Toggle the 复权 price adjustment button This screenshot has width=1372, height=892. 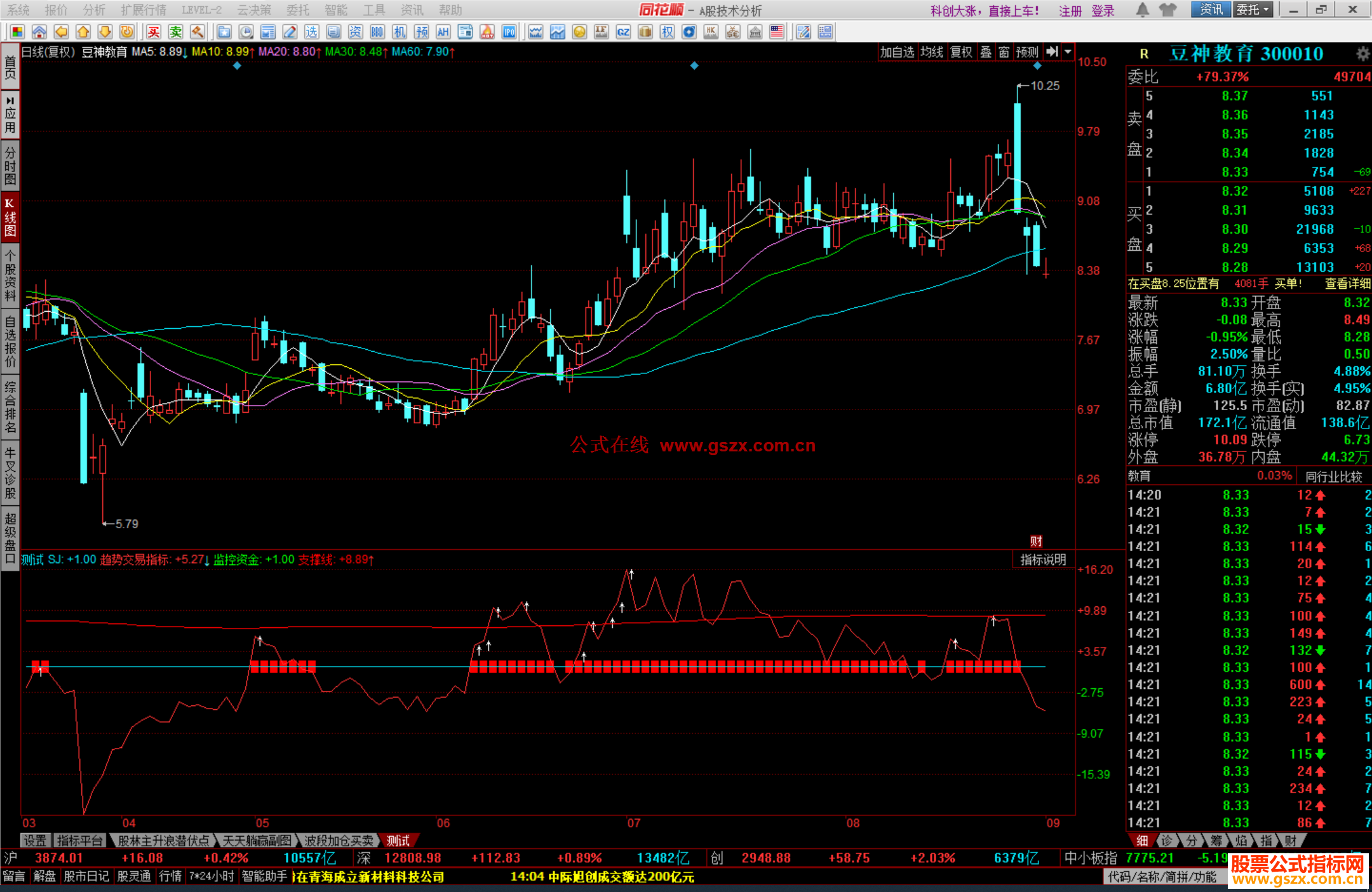(961, 52)
